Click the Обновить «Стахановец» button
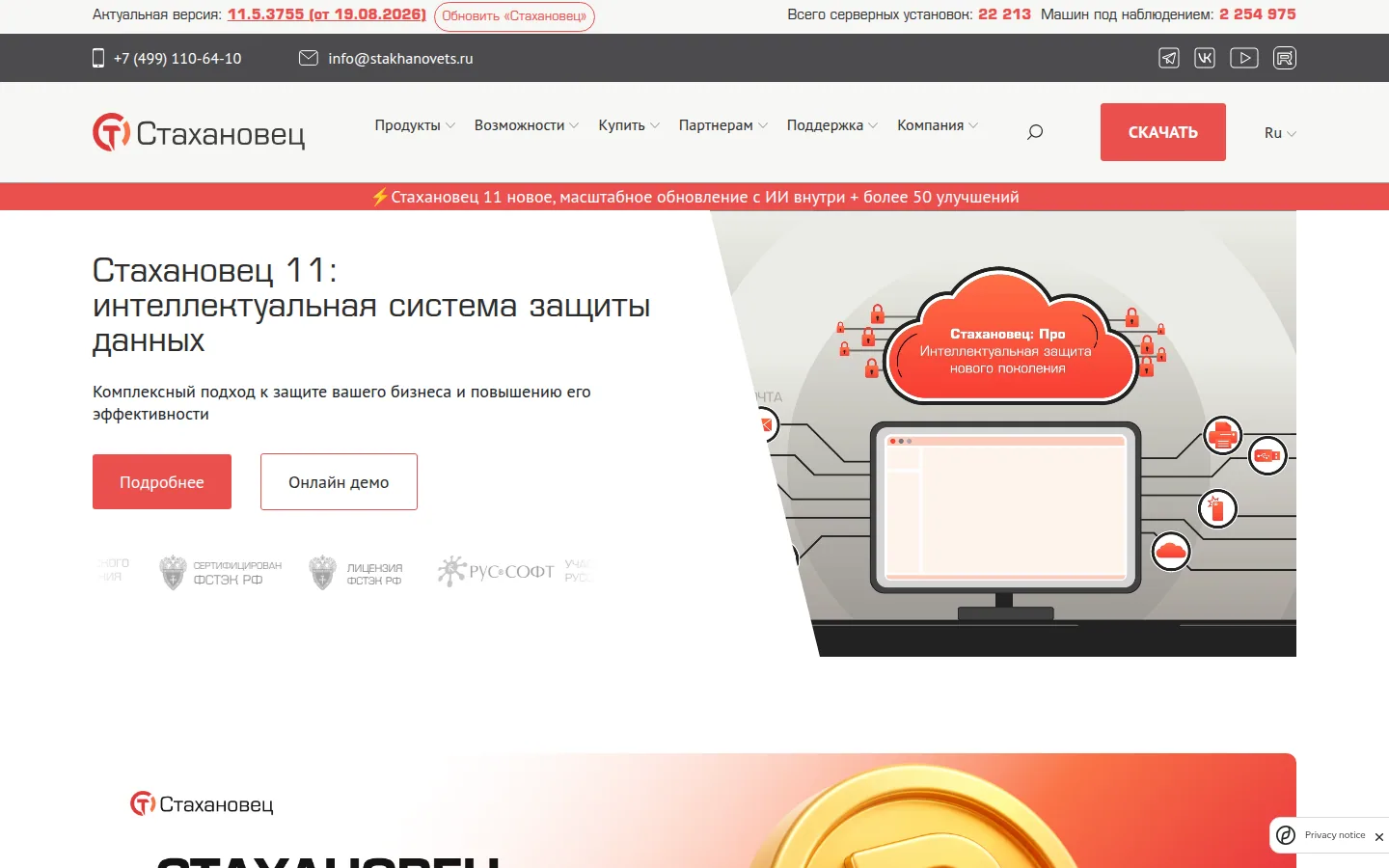The height and width of the screenshot is (868, 1389). pyautogui.click(x=514, y=16)
